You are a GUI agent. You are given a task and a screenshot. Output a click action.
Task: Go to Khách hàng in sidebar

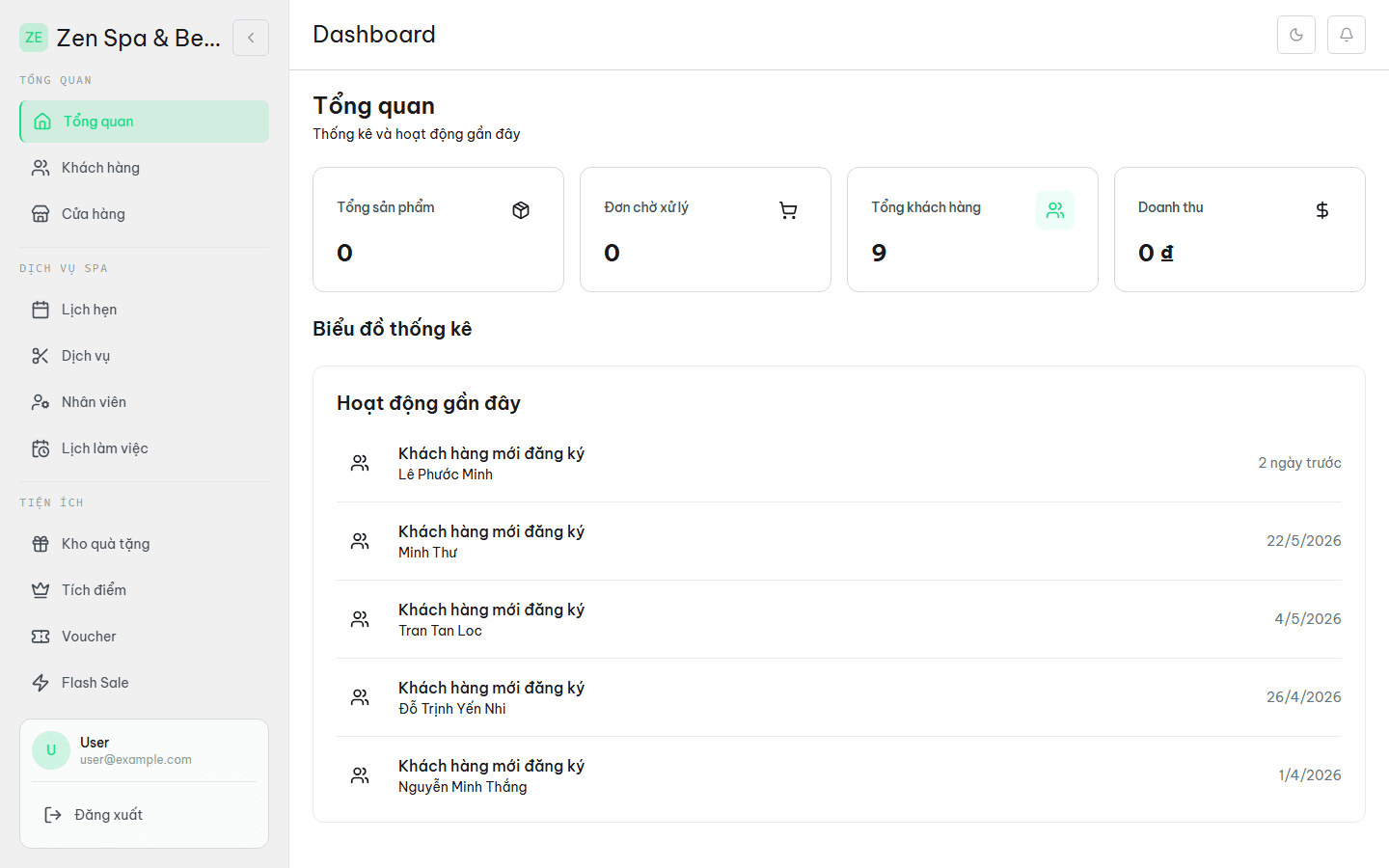pyautogui.click(x=145, y=168)
